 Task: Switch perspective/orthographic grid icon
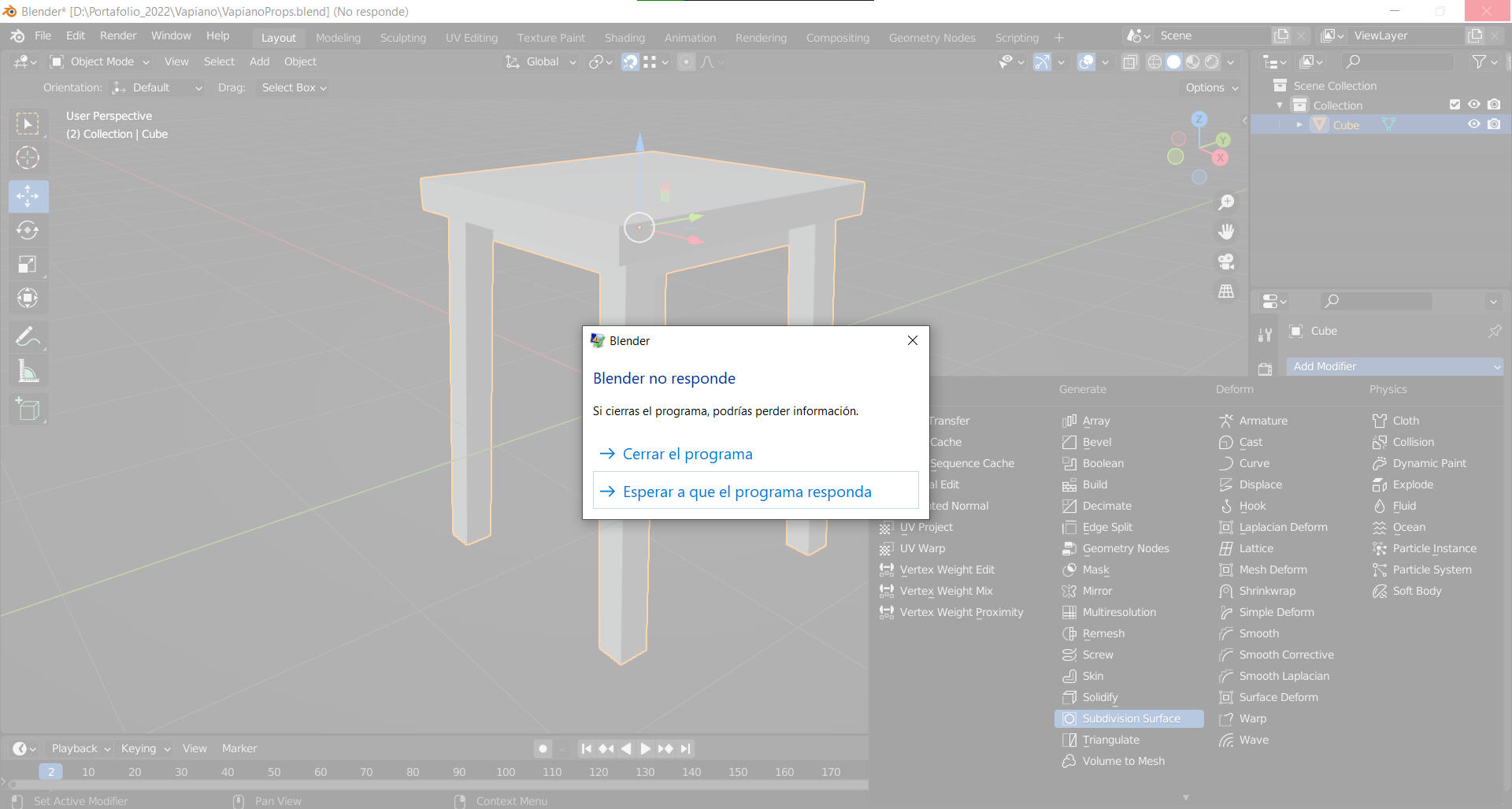[1226, 291]
